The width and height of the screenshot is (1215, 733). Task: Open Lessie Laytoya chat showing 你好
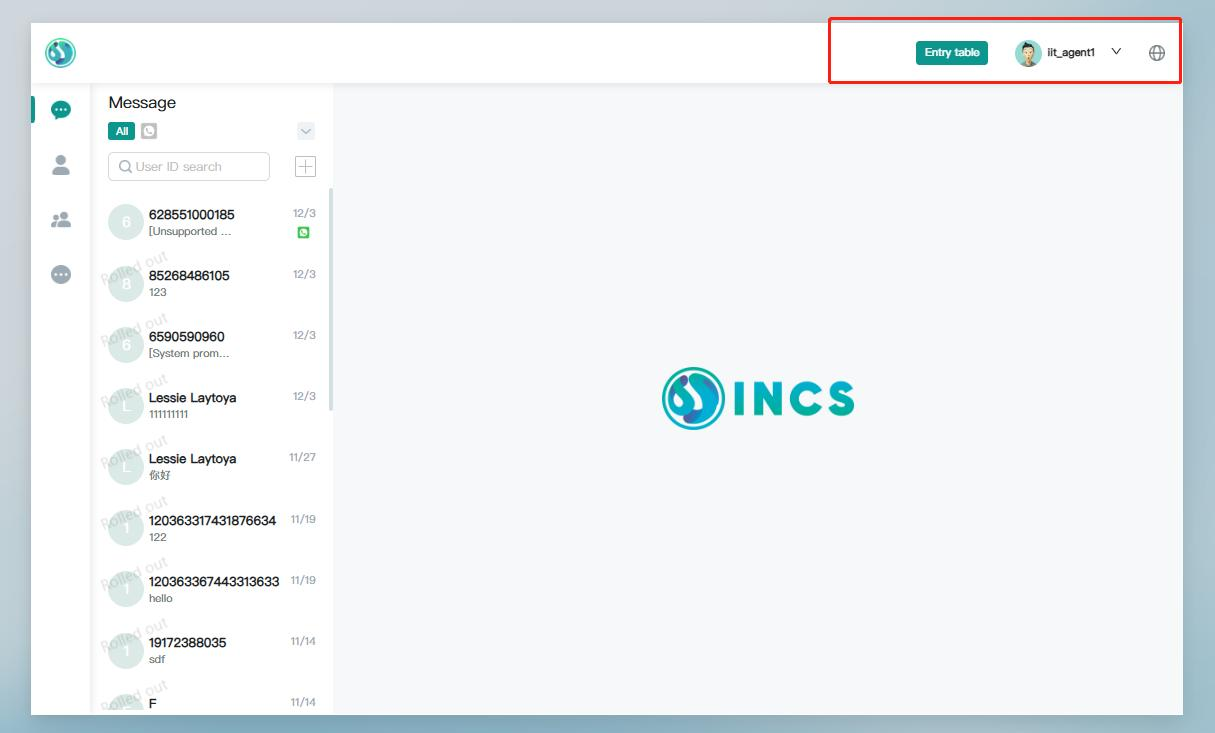point(212,466)
